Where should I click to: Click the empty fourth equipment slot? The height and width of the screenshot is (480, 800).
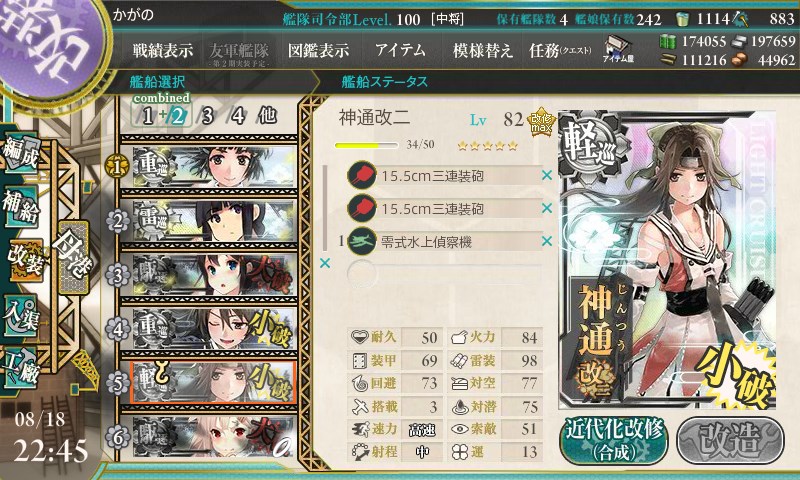444,274
